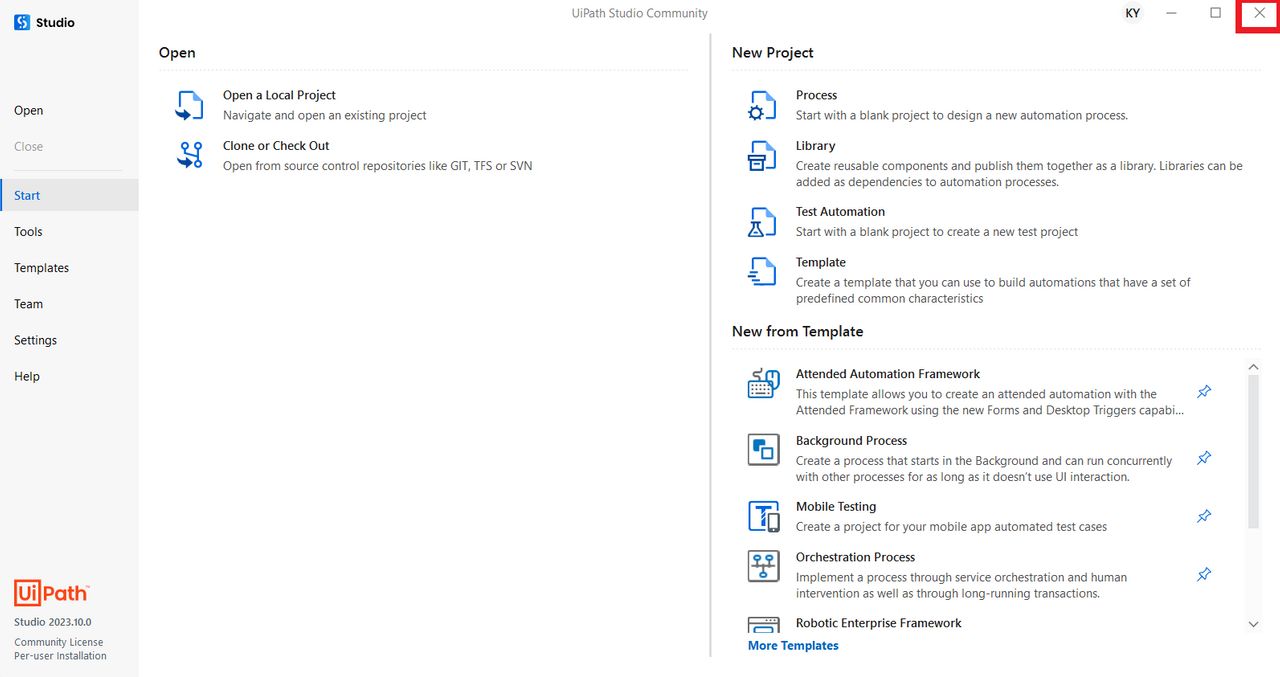Click the Studio 2023.10.0 version text
Viewport: 1280px width, 677px height.
coord(52,622)
